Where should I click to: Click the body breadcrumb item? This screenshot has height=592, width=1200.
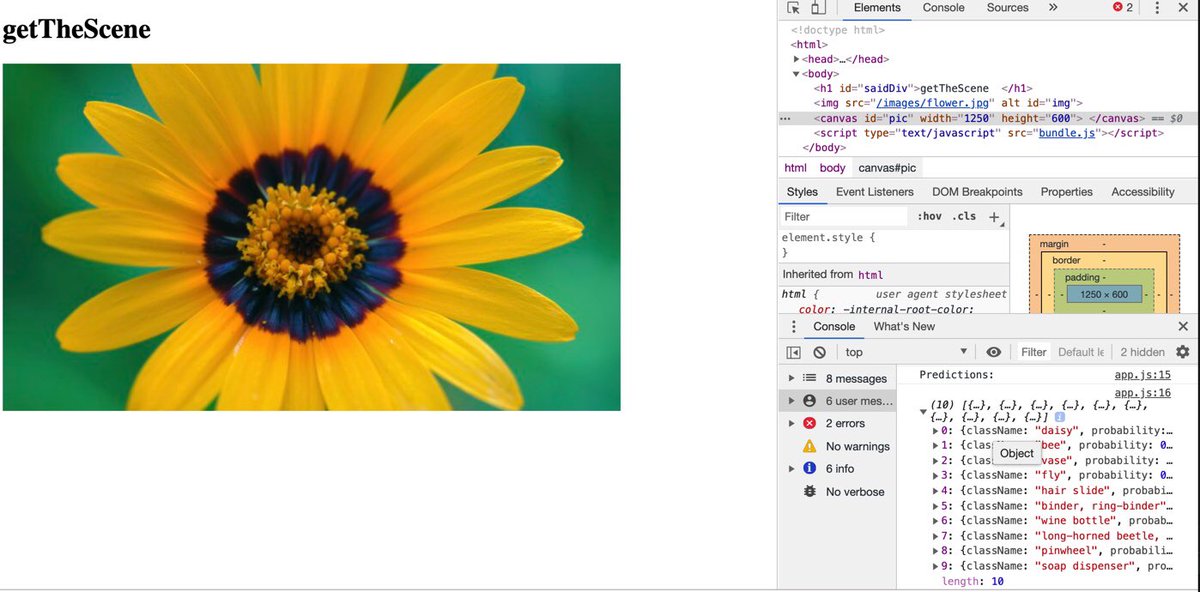pyautogui.click(x=832, y=168)
